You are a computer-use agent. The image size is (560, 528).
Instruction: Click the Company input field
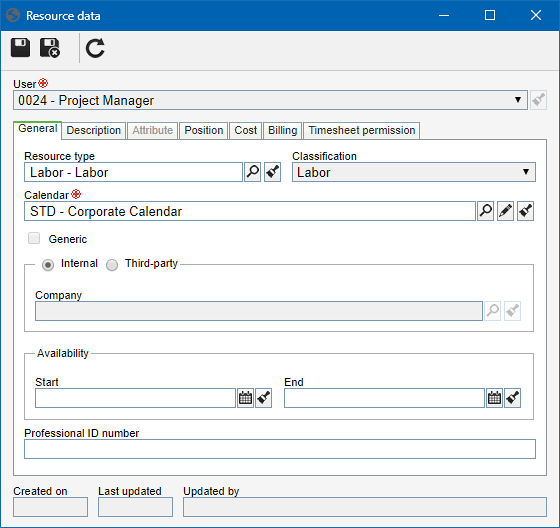pos(259,311)
